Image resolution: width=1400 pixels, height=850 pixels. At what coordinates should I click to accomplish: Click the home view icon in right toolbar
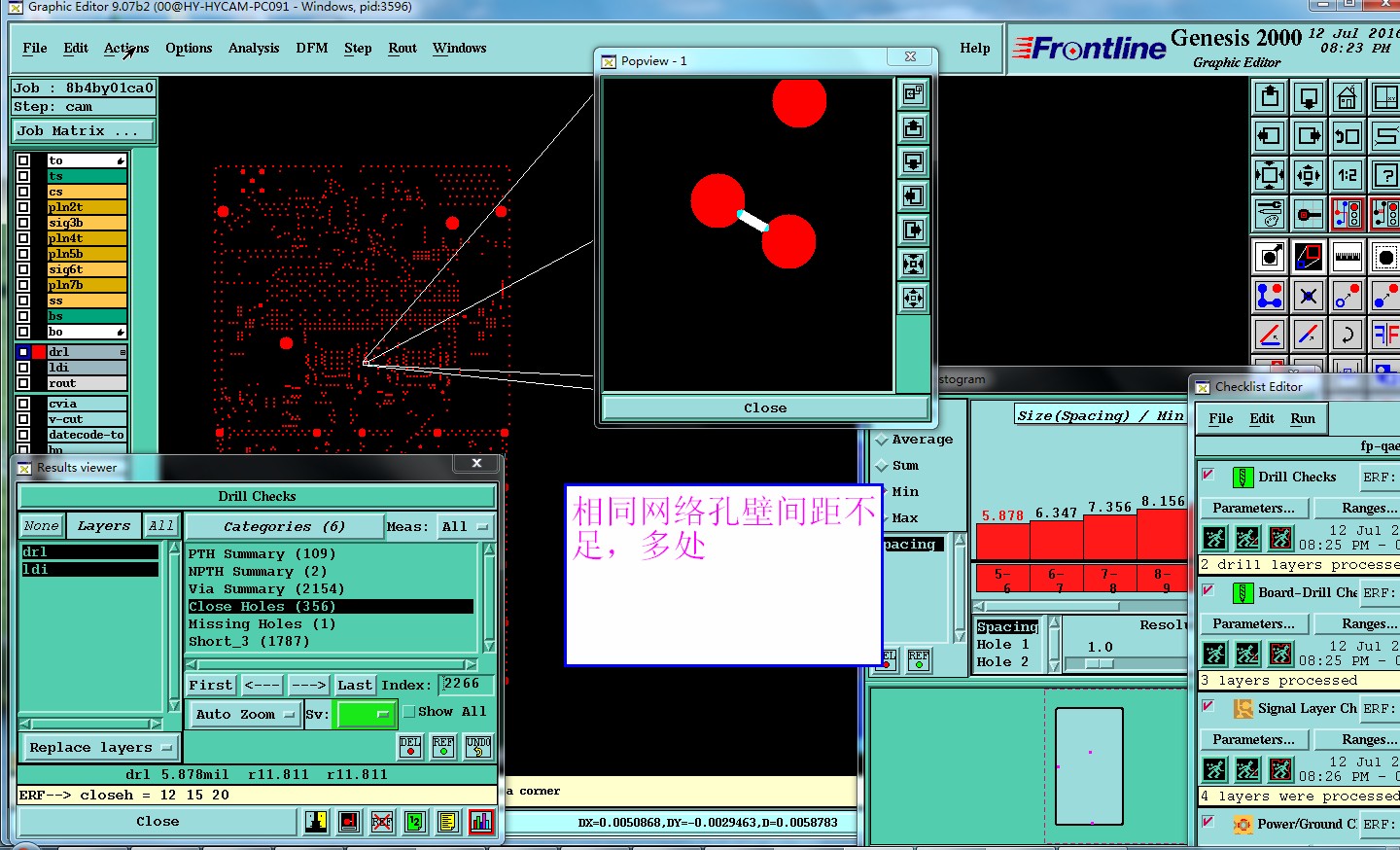click(1347, 97)
